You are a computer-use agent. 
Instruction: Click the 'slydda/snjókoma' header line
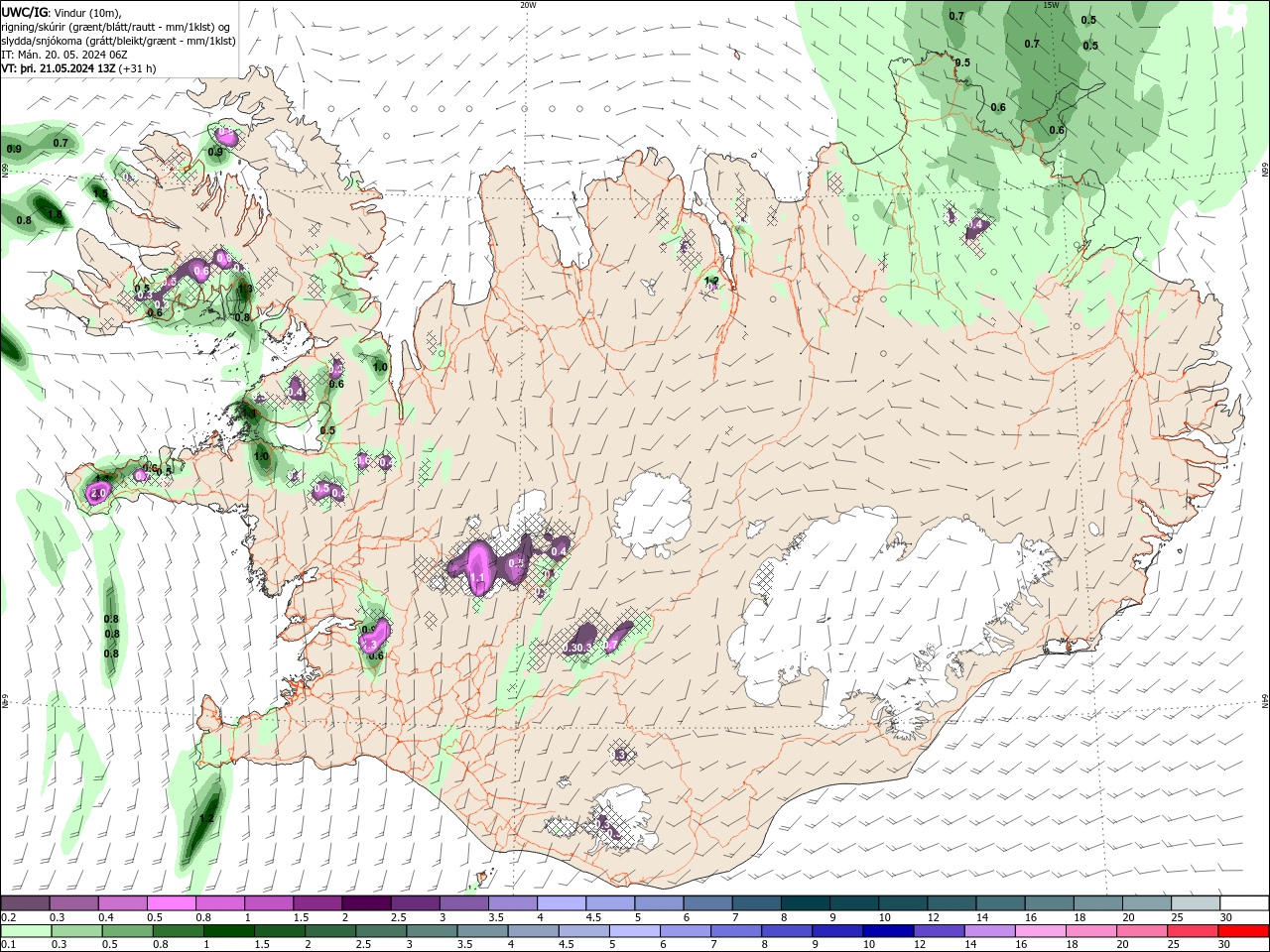[118, 41]
